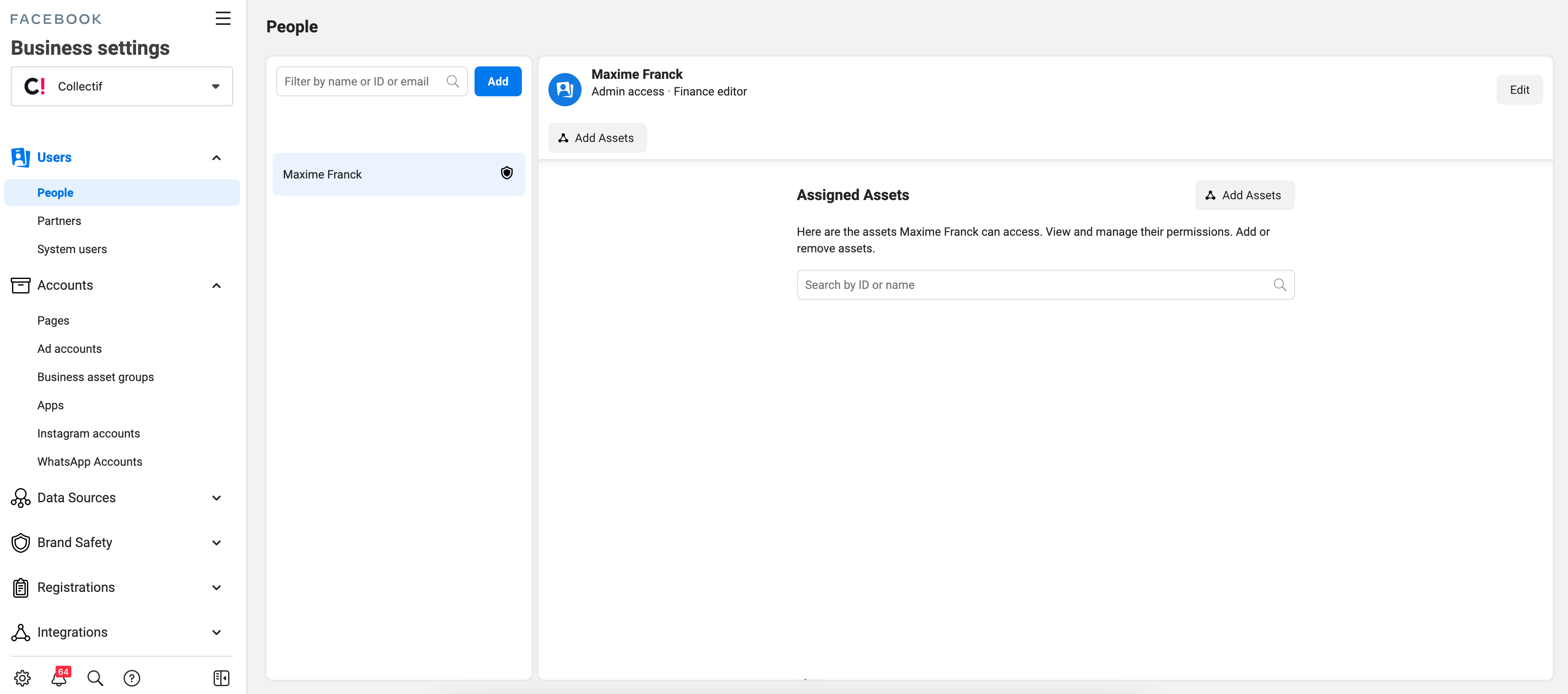Click the Users section label
The height and width of the screenshot is (694, 1568).
click(x=54, y=157)
